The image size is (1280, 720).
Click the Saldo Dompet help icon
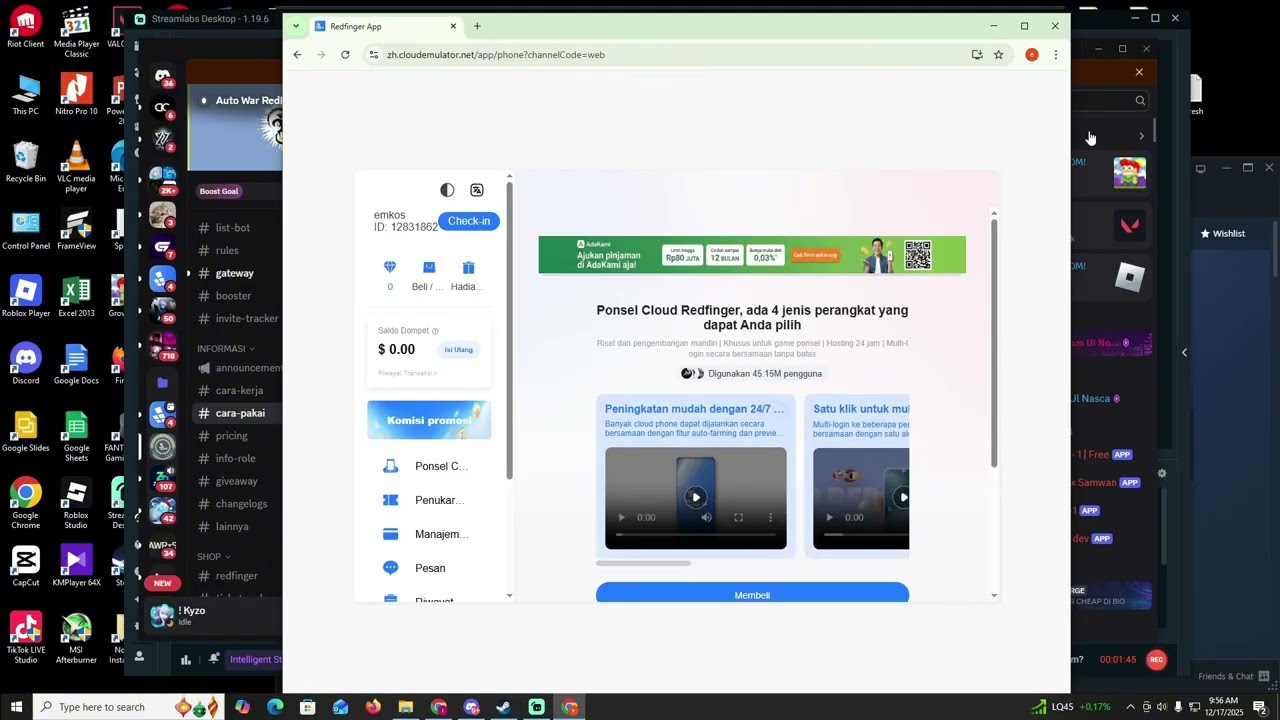(x=435, y=331)
